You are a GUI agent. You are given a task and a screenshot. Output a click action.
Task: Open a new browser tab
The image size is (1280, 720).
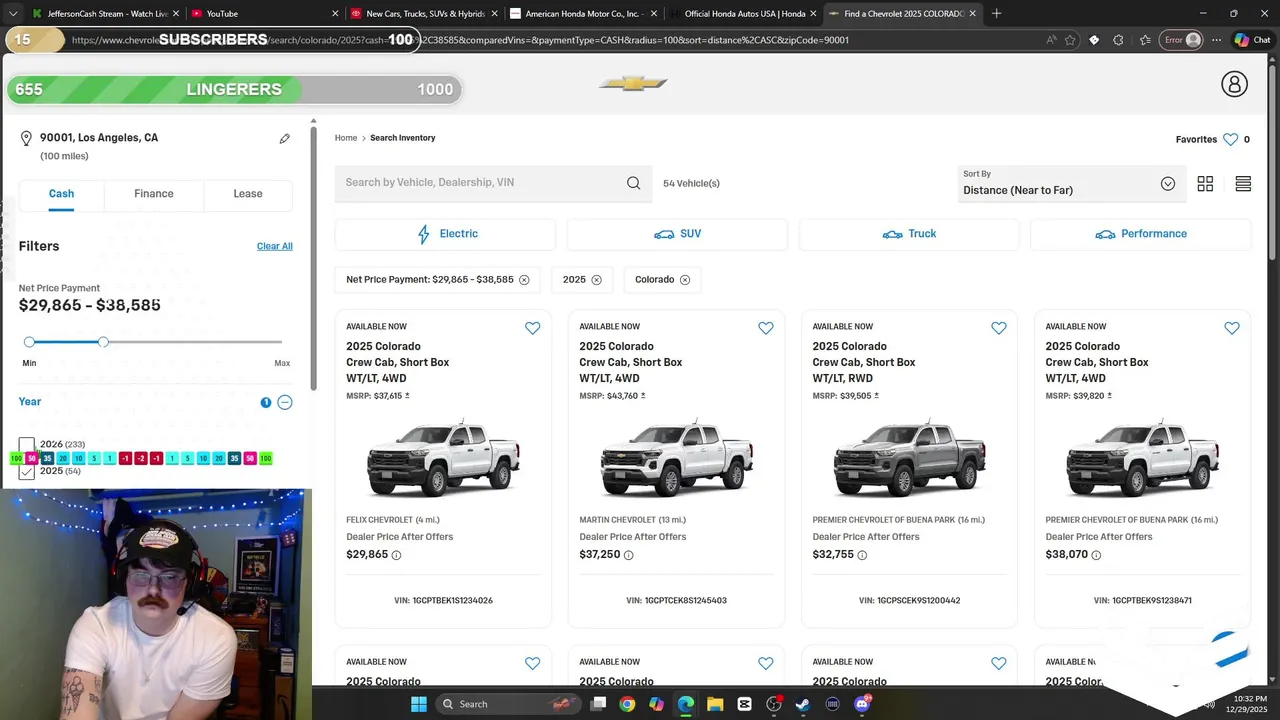tap(996, 14)
